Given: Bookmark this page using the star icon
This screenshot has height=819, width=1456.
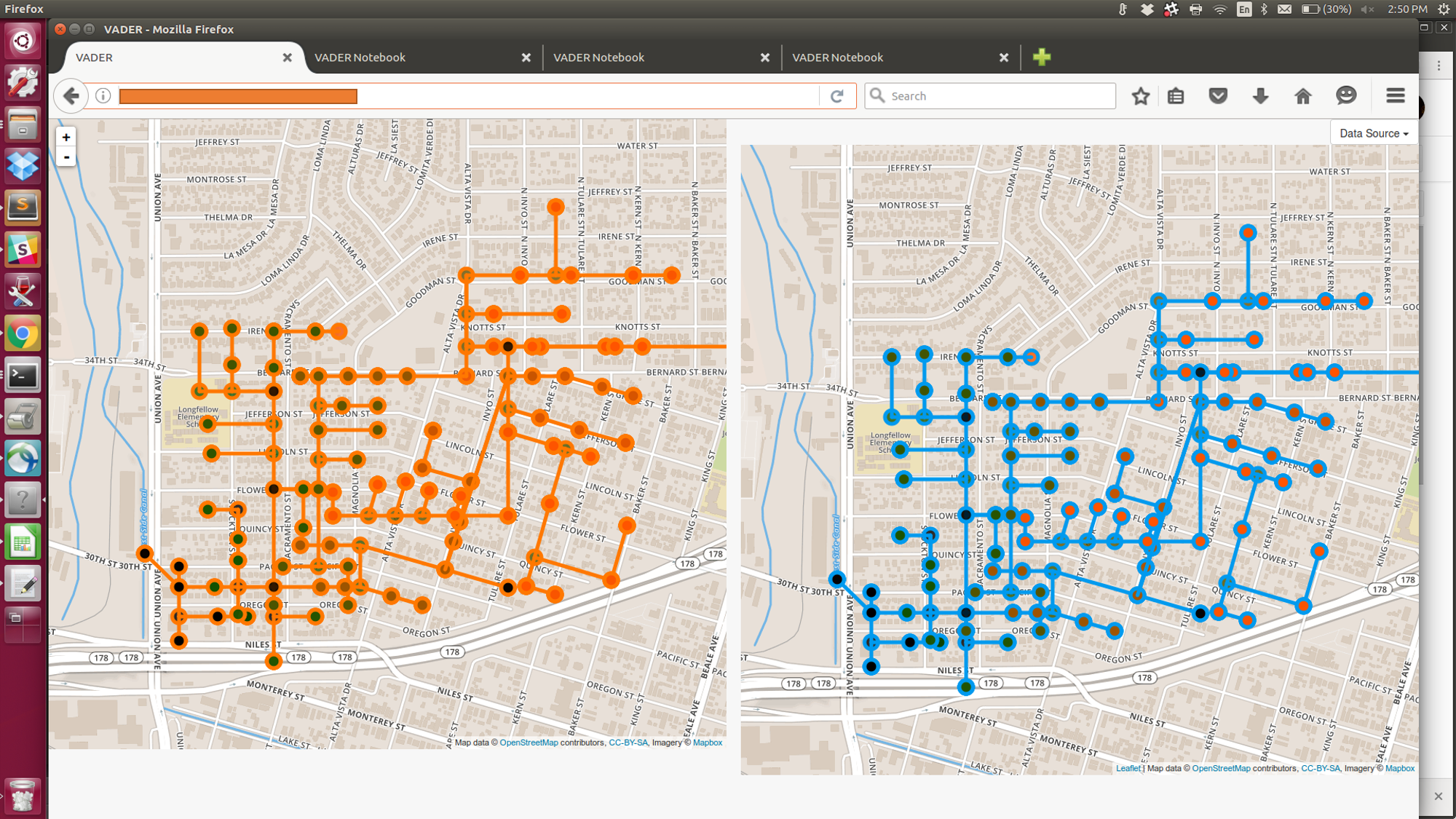Looking at the screenshot, I should pyautogui.click(x=1140, y=95).
